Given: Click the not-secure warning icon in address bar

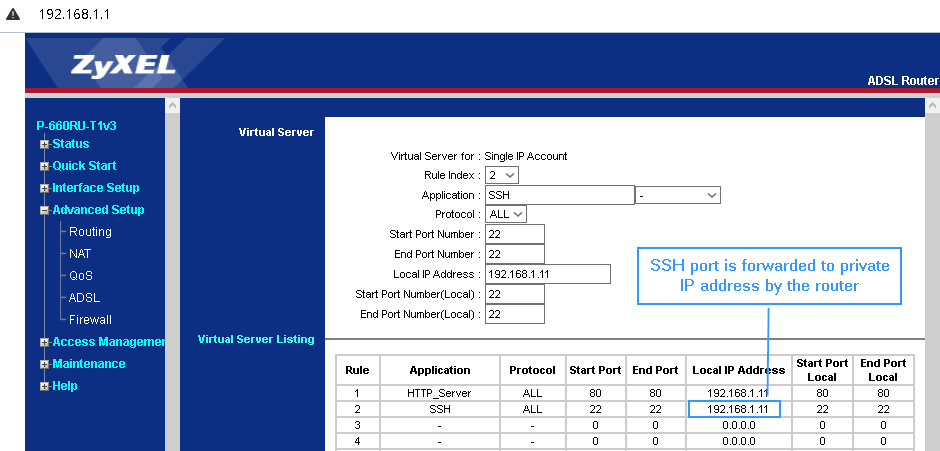Looking at the screenshot, I should pos(13,16).
